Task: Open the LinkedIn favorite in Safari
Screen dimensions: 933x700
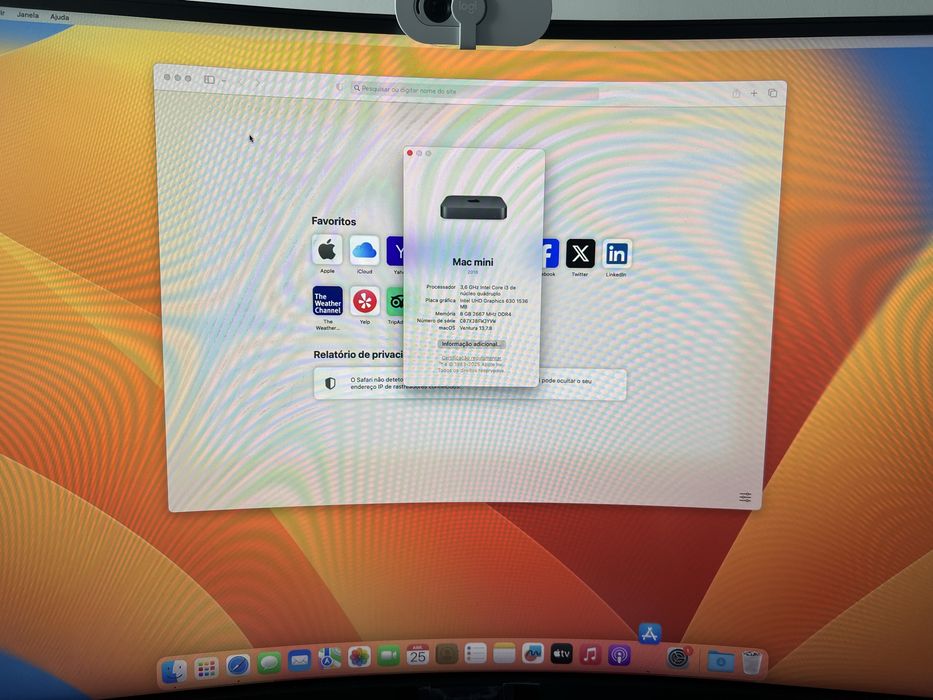Action: [x=616, y=255]
